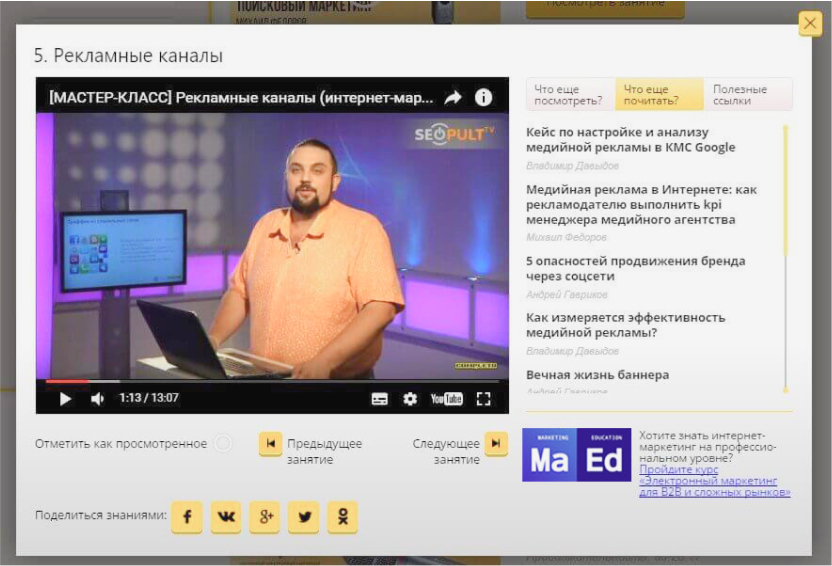Open article '5 опасностей продвижения бренда'
The width and height of the screenshot is (832, 566).
pos(636,268)
